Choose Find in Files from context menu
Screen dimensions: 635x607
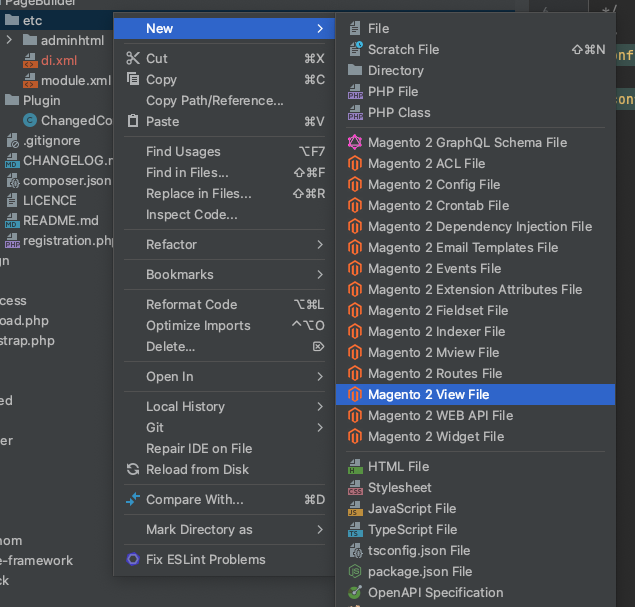coord(224,173)
